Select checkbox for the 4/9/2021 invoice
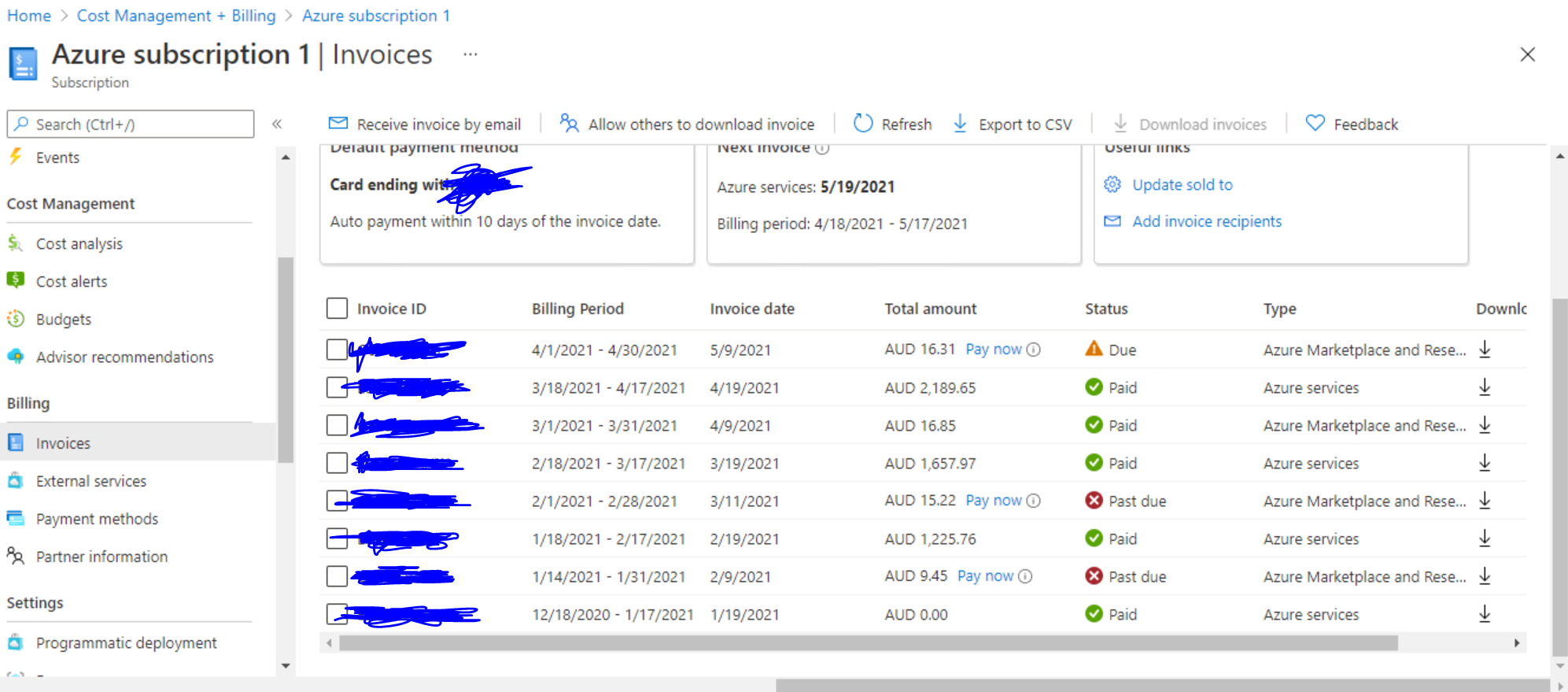This screenshot has height=692, width=1568. [x=337, y=425]
